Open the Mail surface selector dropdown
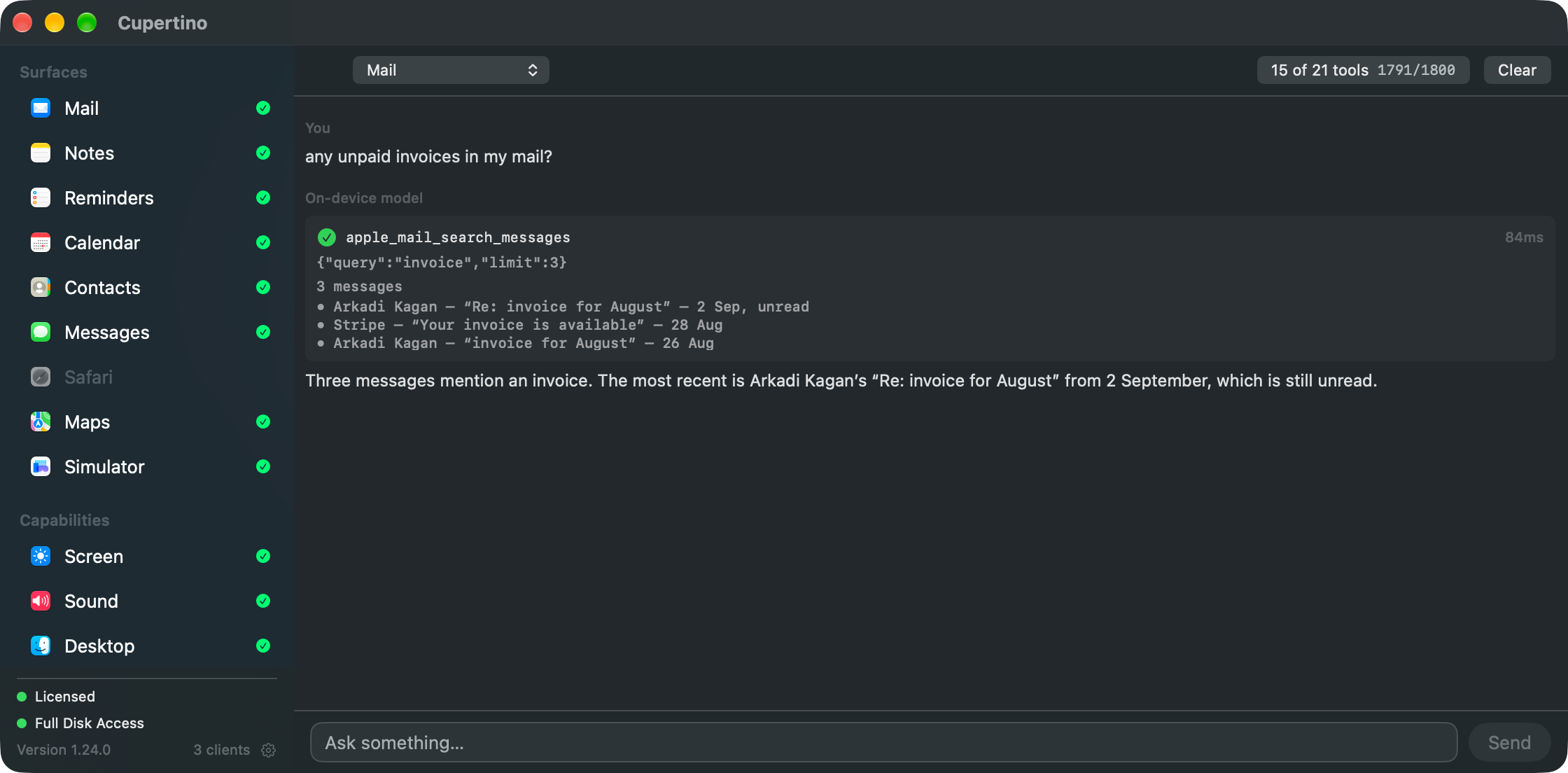 pyautogui.click(x=451, y=70)
